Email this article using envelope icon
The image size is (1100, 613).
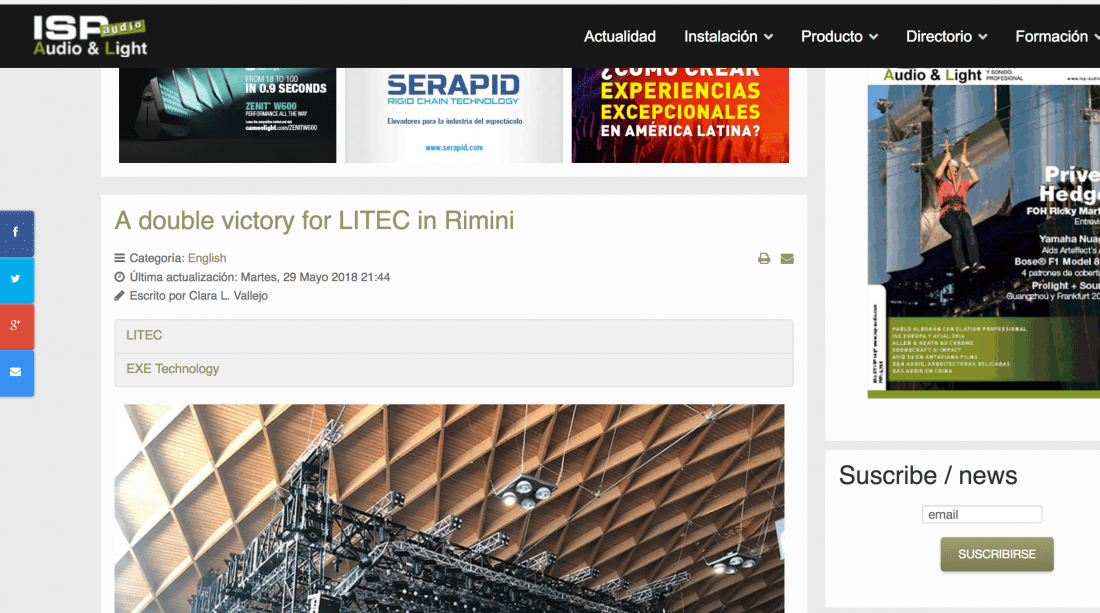(x=787, y=259)
